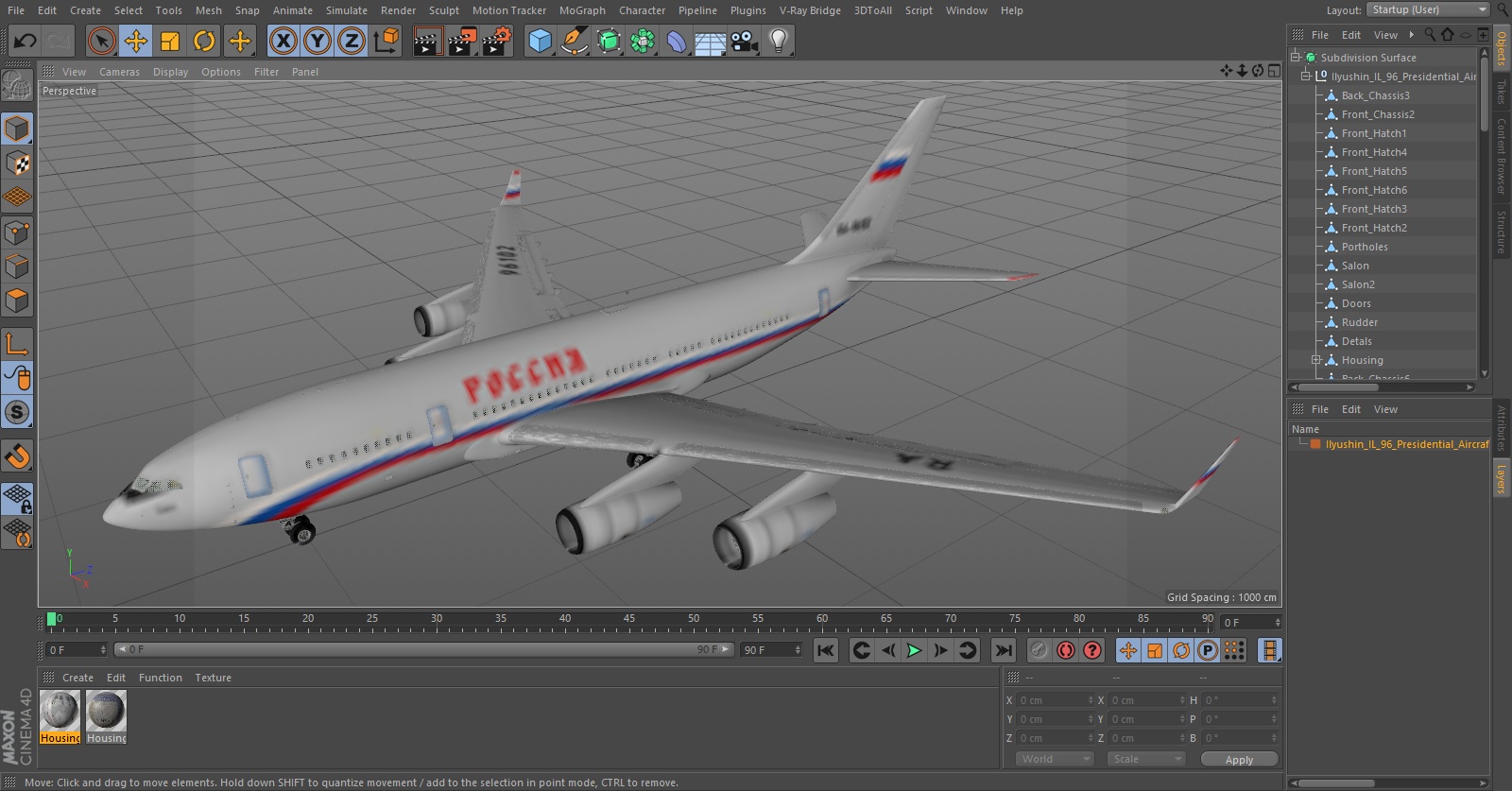The image size is (1512, 791).
Task: Click frame 45 on timeline ruler
Action: click(629, 619)
